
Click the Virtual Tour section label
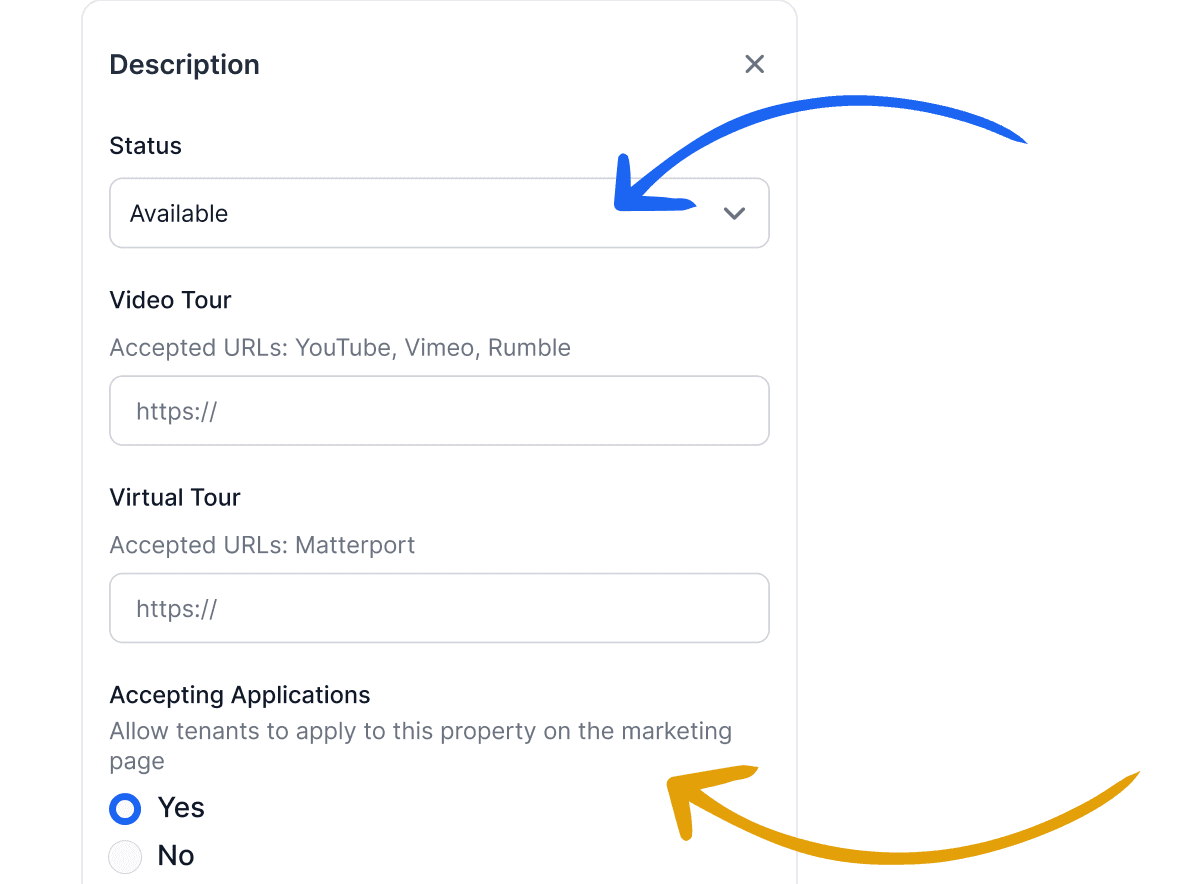[175, 497]
